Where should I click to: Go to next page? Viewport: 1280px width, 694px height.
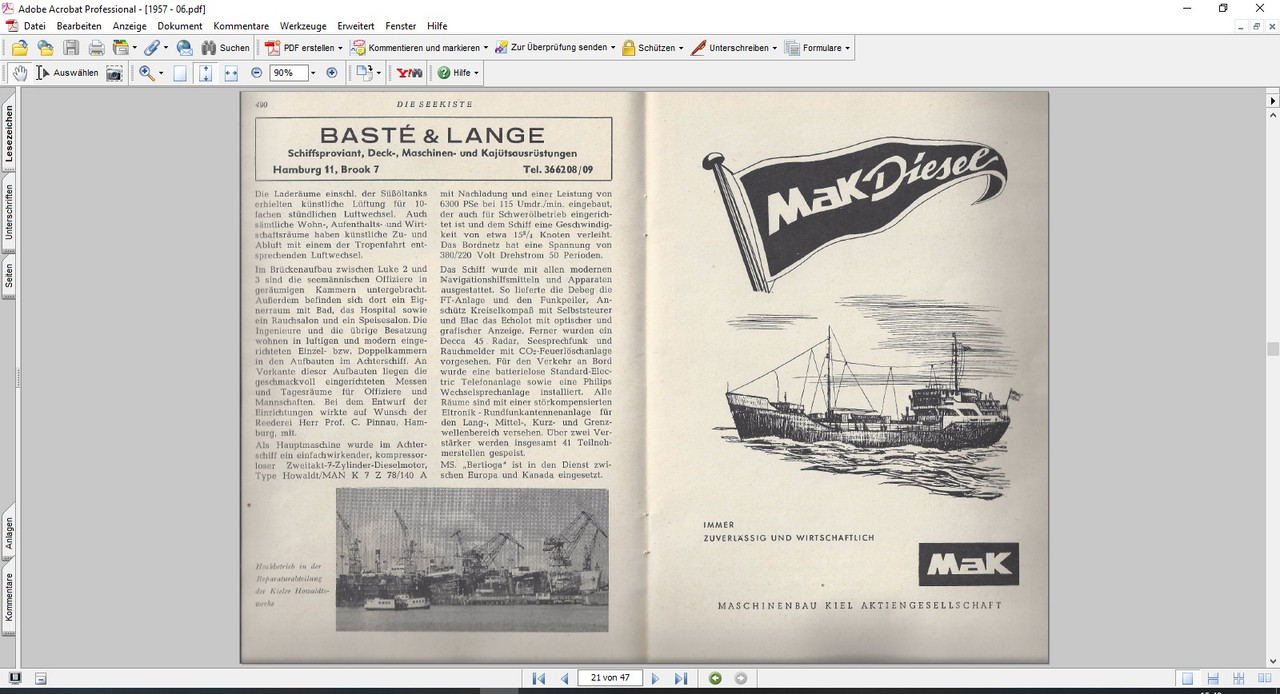(x=655, y=678)
